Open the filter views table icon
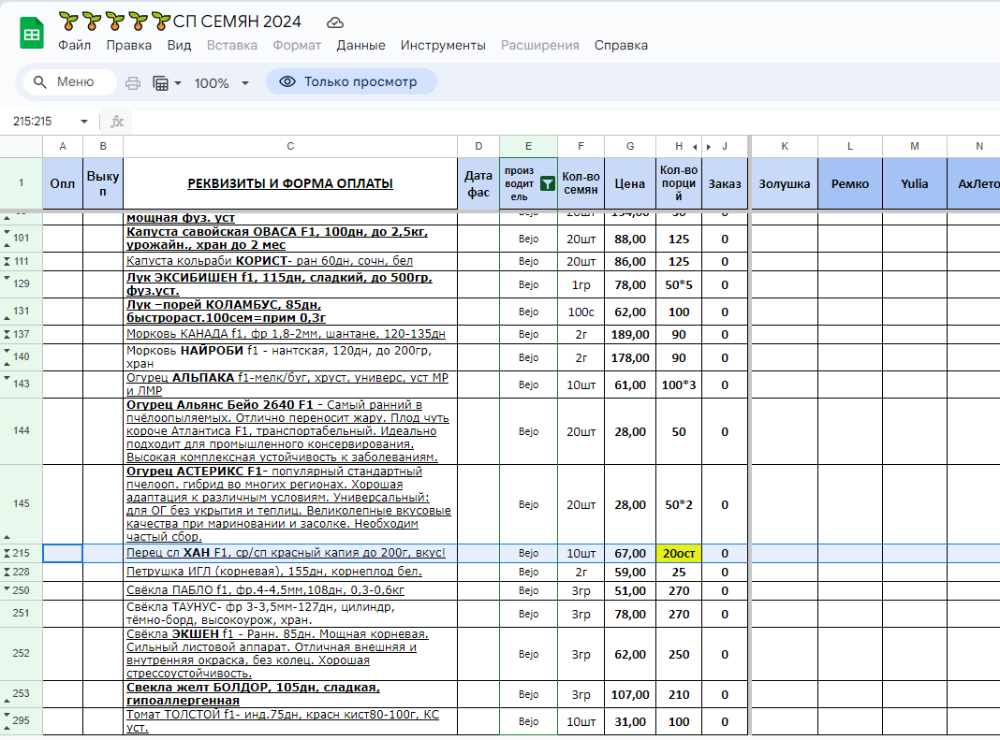1000x740 pixels. tap(161, 83)
